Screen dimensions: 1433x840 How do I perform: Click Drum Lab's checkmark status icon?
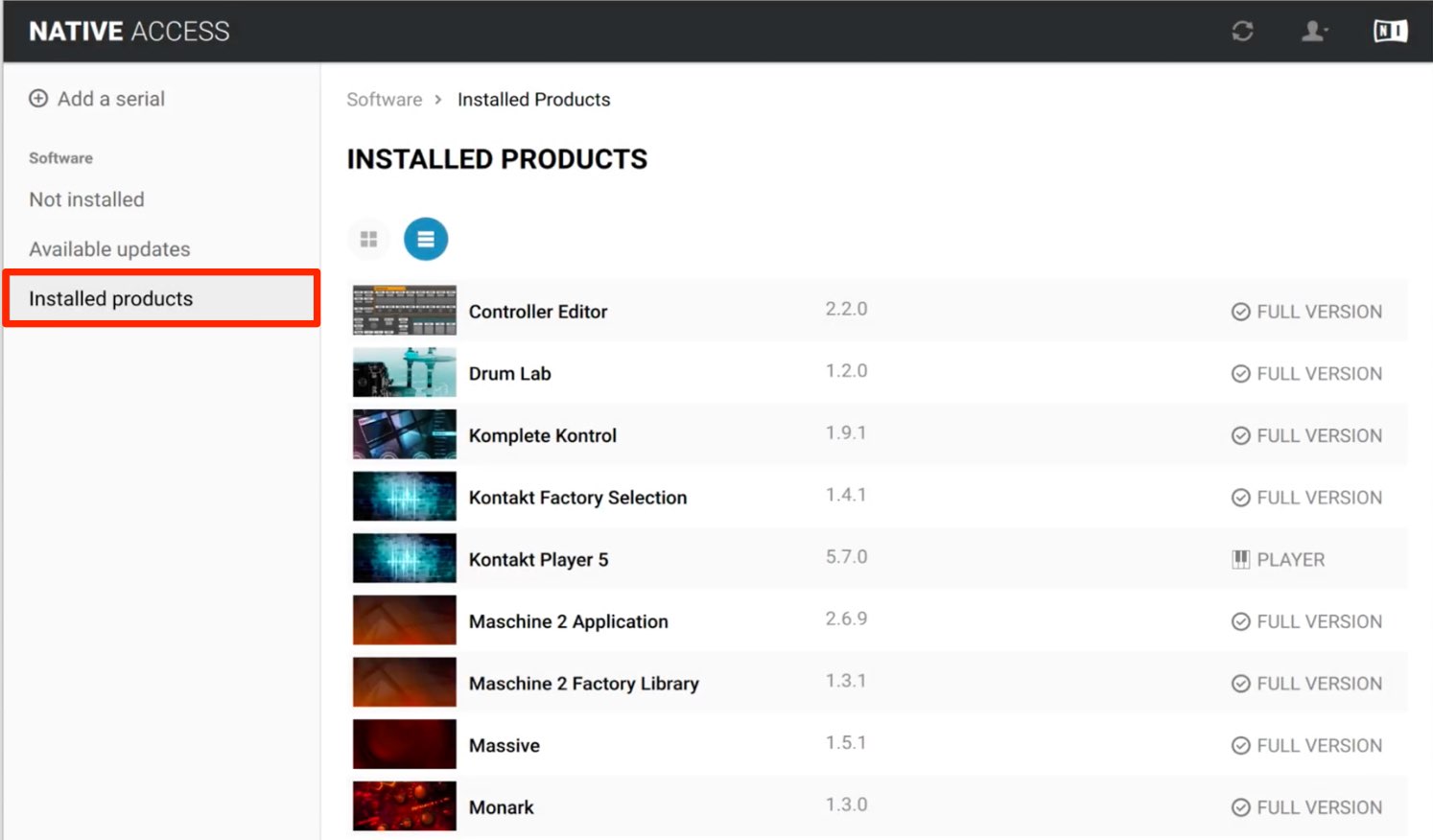tap(1240, 374)
